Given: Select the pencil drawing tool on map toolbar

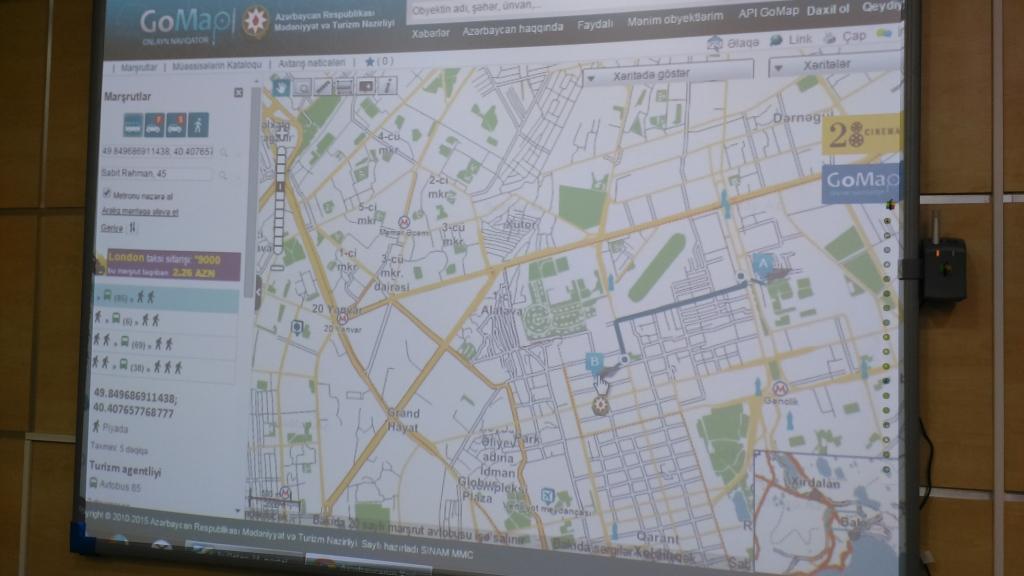Looking at the screenshot, I should (323, 87).
